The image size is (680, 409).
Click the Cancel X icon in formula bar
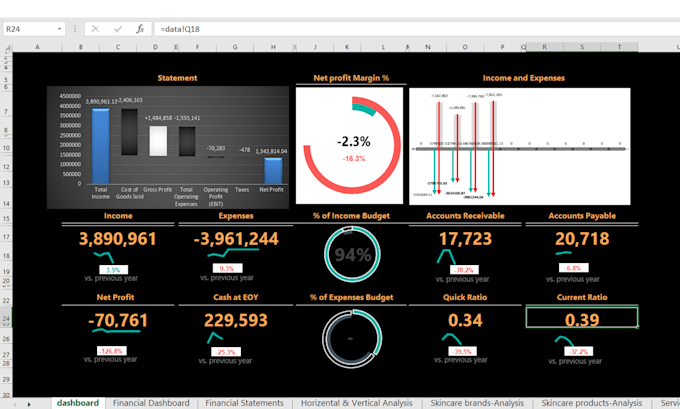(95, 29)
